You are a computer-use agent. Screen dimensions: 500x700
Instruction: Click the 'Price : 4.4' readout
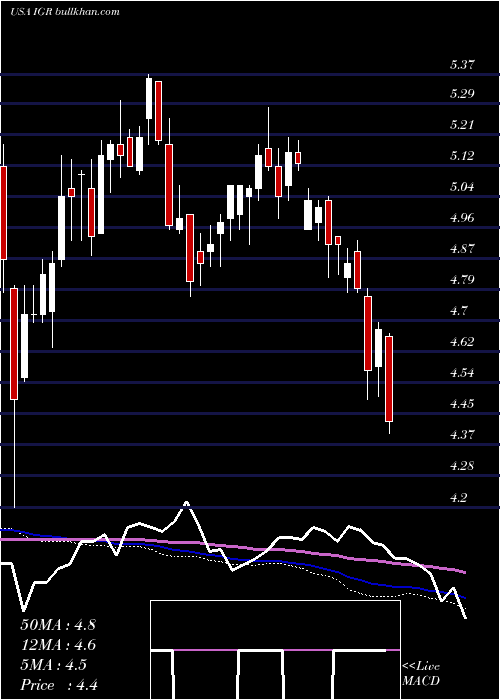pyautogui.click(x=59, y=685)
